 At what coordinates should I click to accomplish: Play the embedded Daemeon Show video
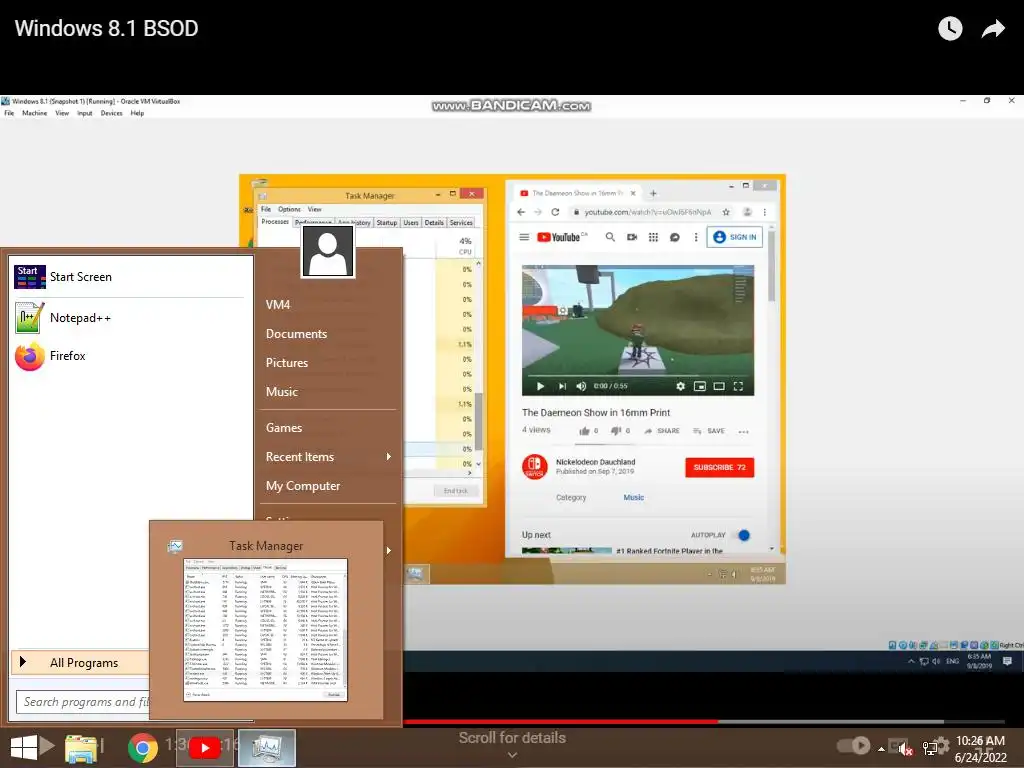point(540,386)
